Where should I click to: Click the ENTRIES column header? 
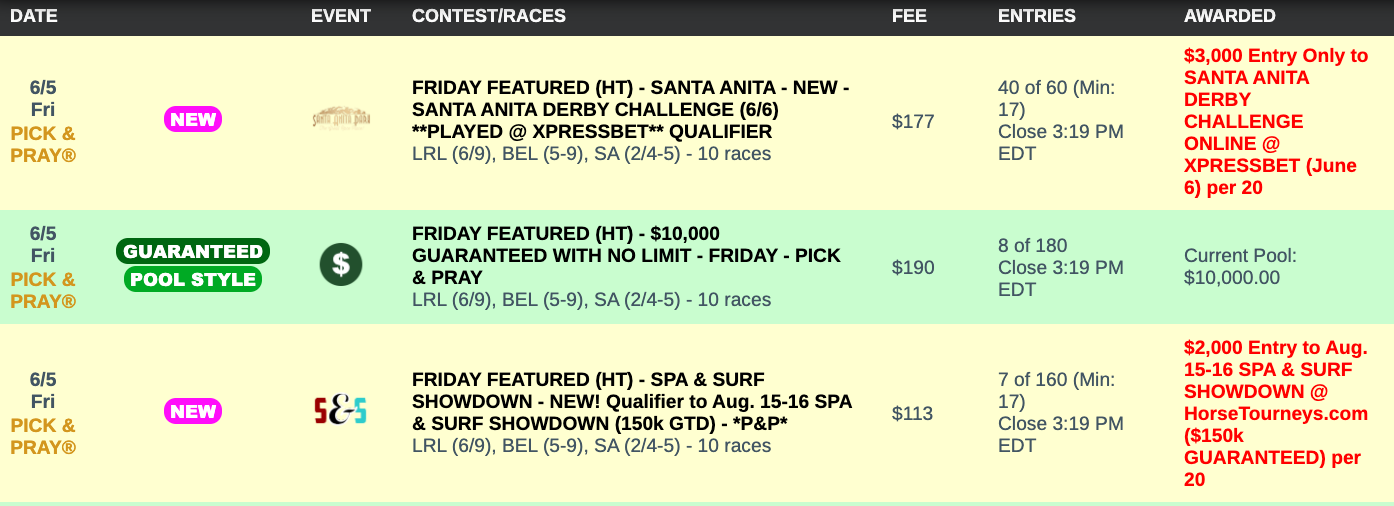click(1037, 16)
